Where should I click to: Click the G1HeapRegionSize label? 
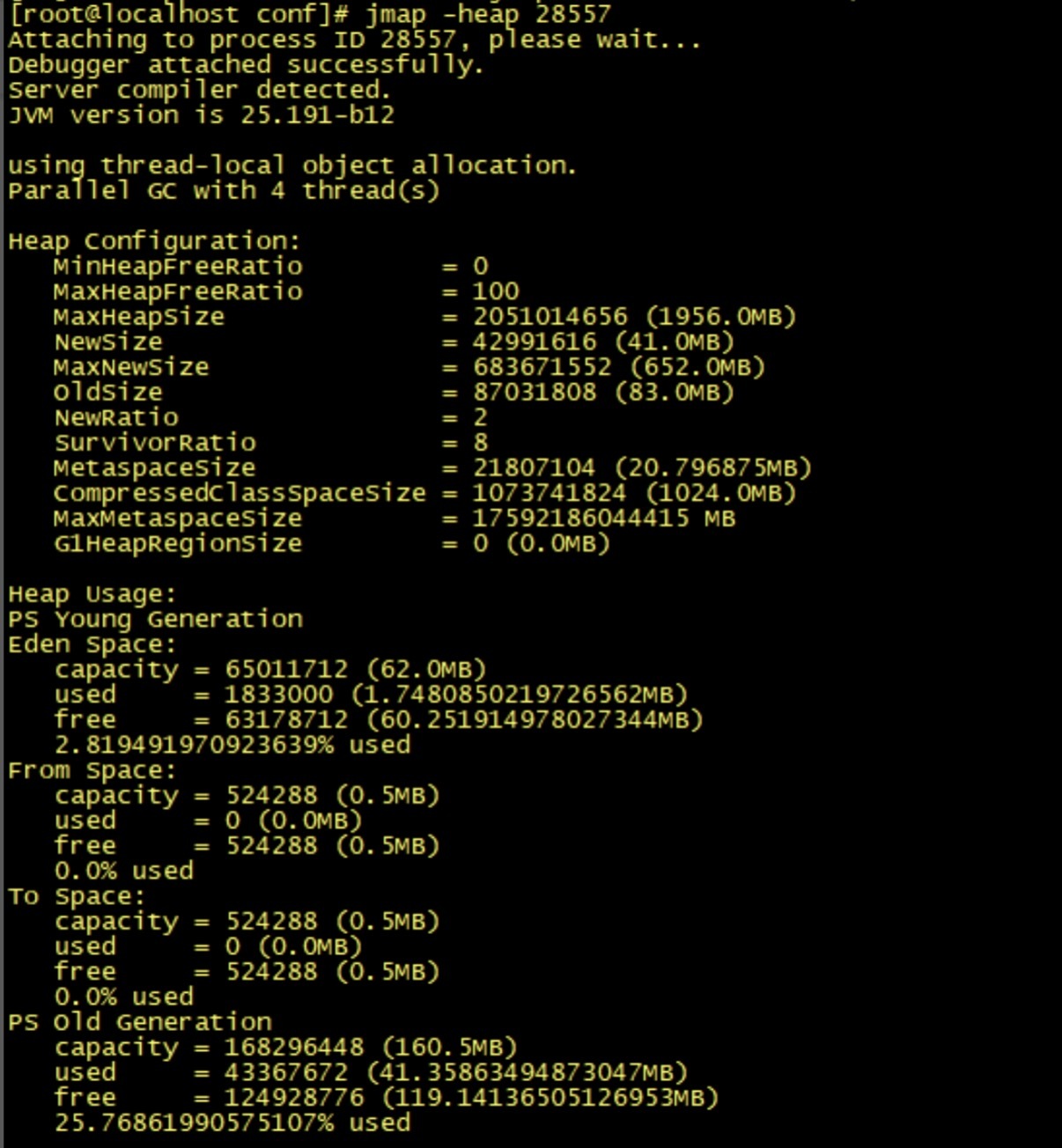(x=178, y=543)
